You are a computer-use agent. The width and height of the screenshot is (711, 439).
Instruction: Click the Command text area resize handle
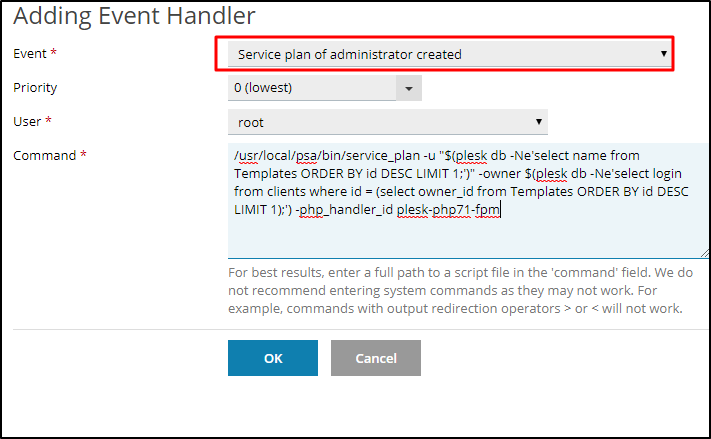point(704,253)
